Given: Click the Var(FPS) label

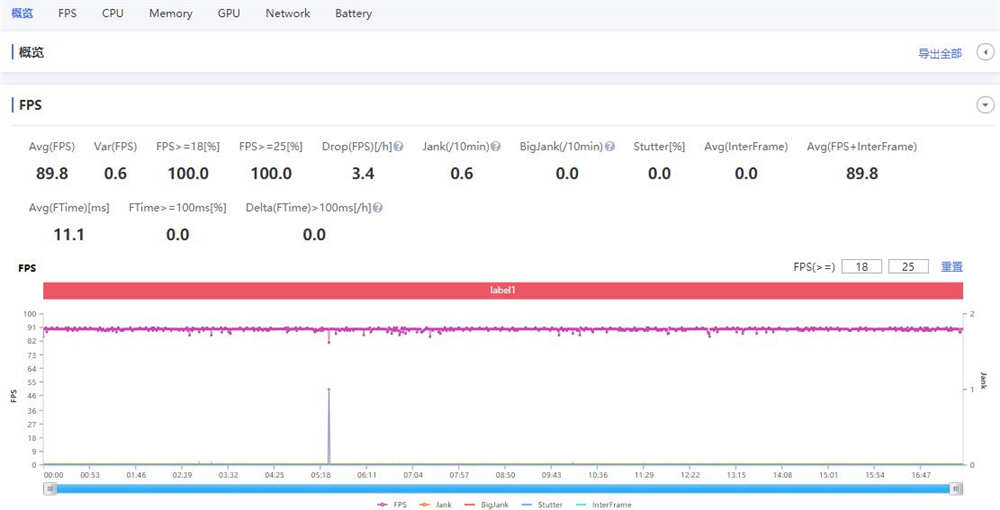Looking at the screenshot, I should point(115,147).
